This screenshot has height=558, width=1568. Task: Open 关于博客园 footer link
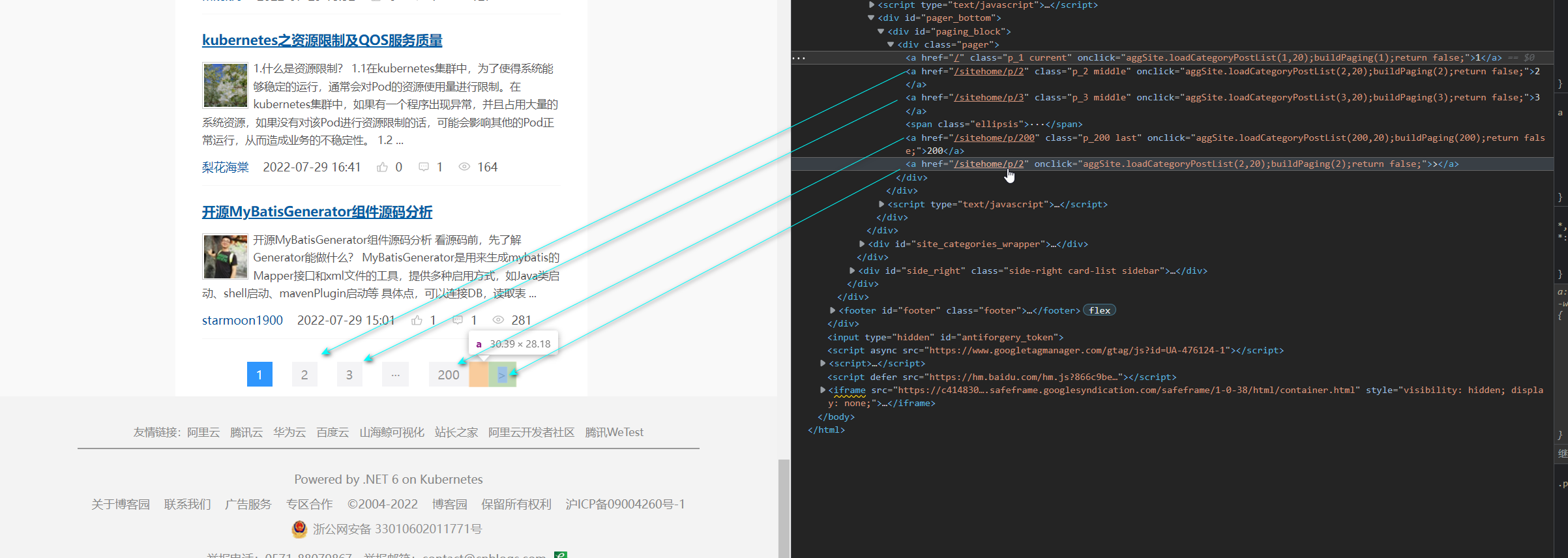click(121, 504)
